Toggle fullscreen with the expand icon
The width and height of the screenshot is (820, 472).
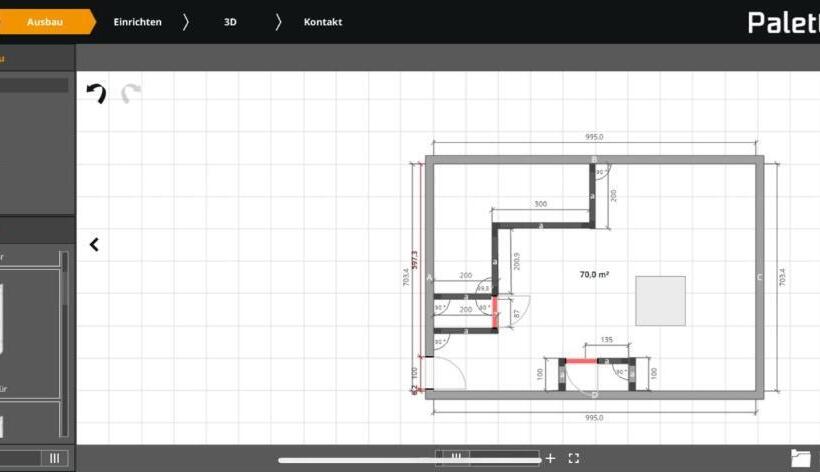click(x=574, y=458)
